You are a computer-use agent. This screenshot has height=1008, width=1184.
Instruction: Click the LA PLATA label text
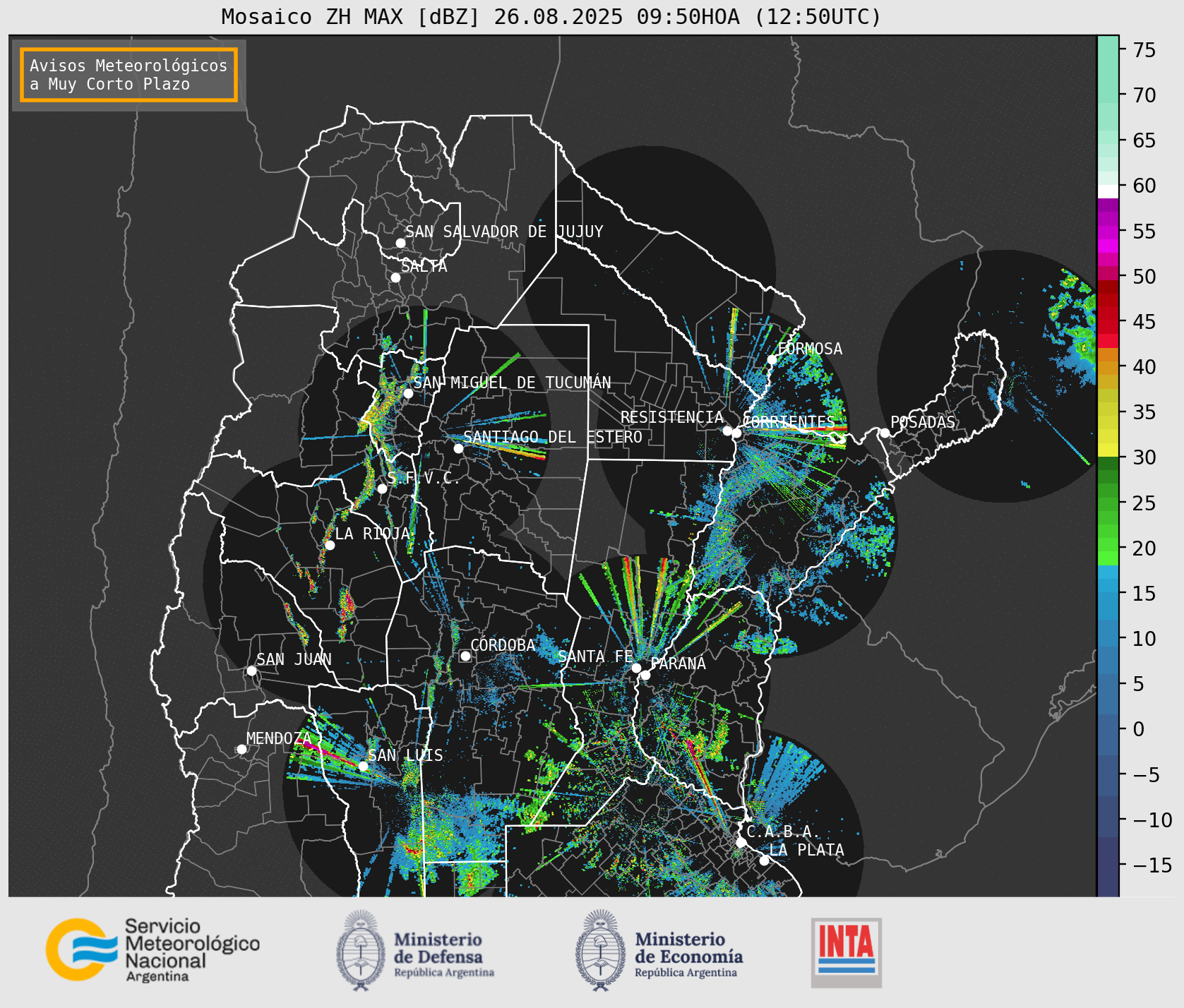click(807, 850)
